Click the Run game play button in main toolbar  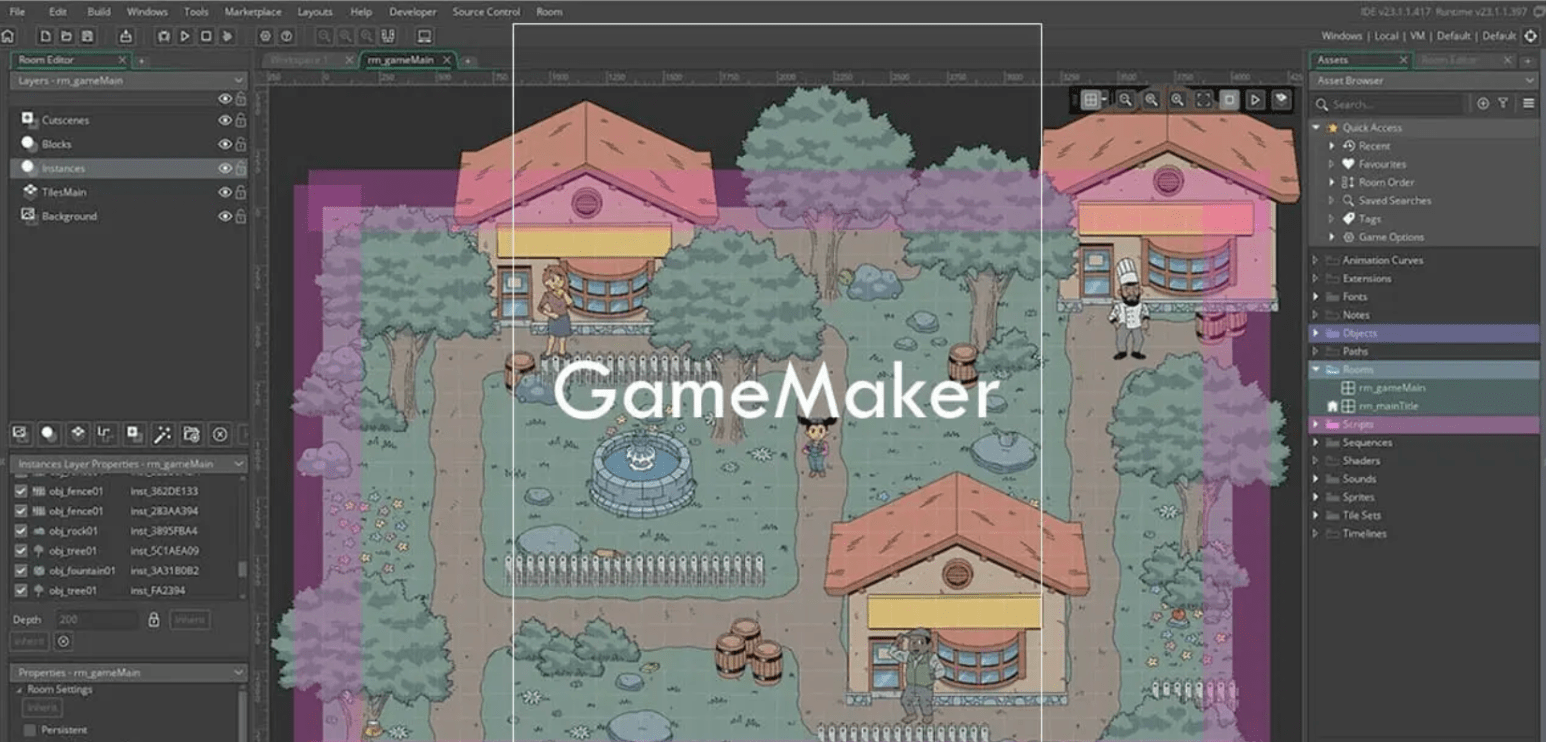coord(185,36)
